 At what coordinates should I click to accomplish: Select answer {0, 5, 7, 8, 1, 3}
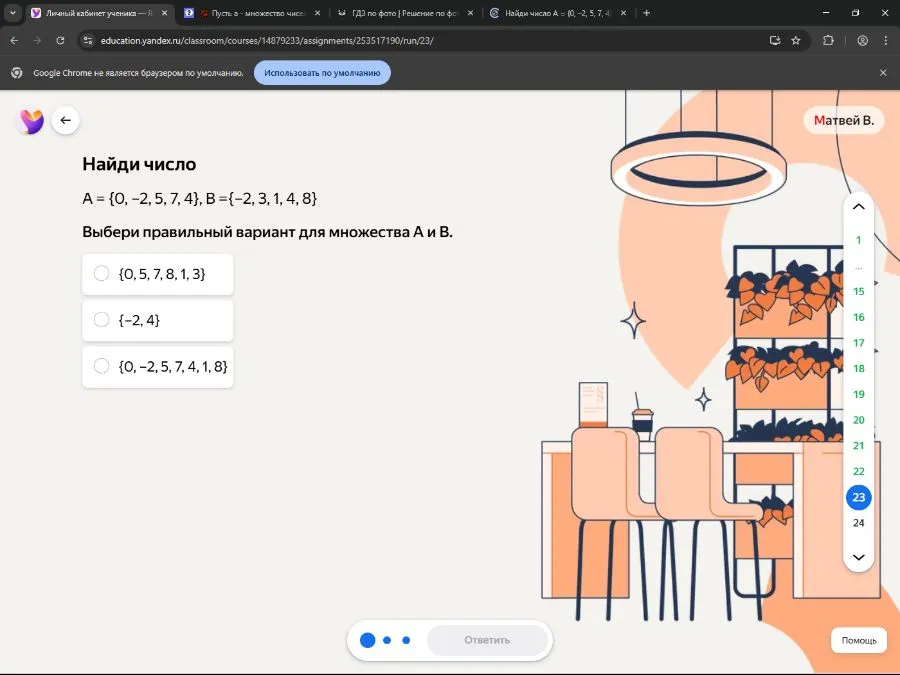pyautogui.click(x=101, y=274)
